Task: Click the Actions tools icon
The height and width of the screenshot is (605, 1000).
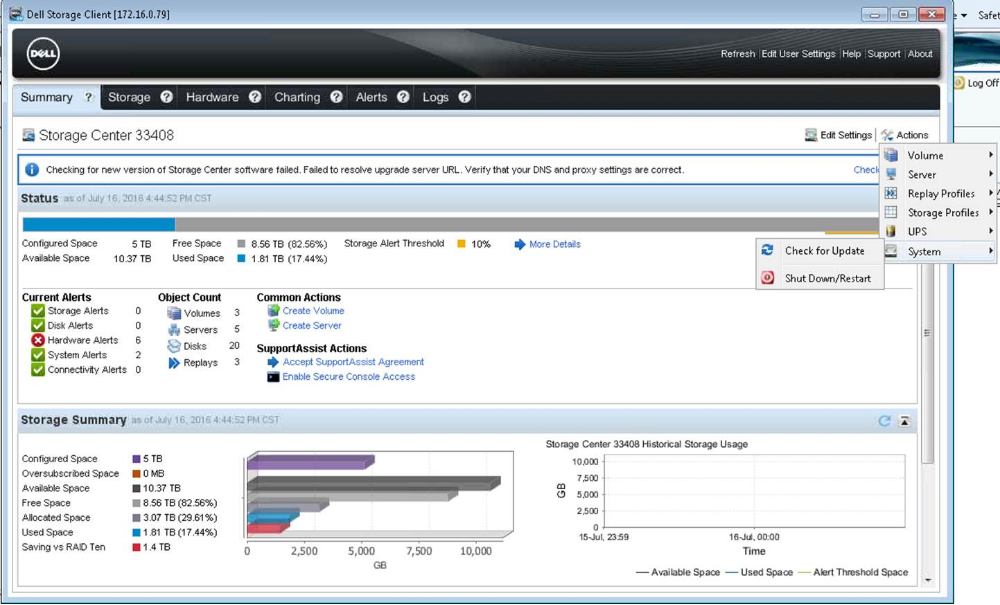Action: [x=887, y=135]
